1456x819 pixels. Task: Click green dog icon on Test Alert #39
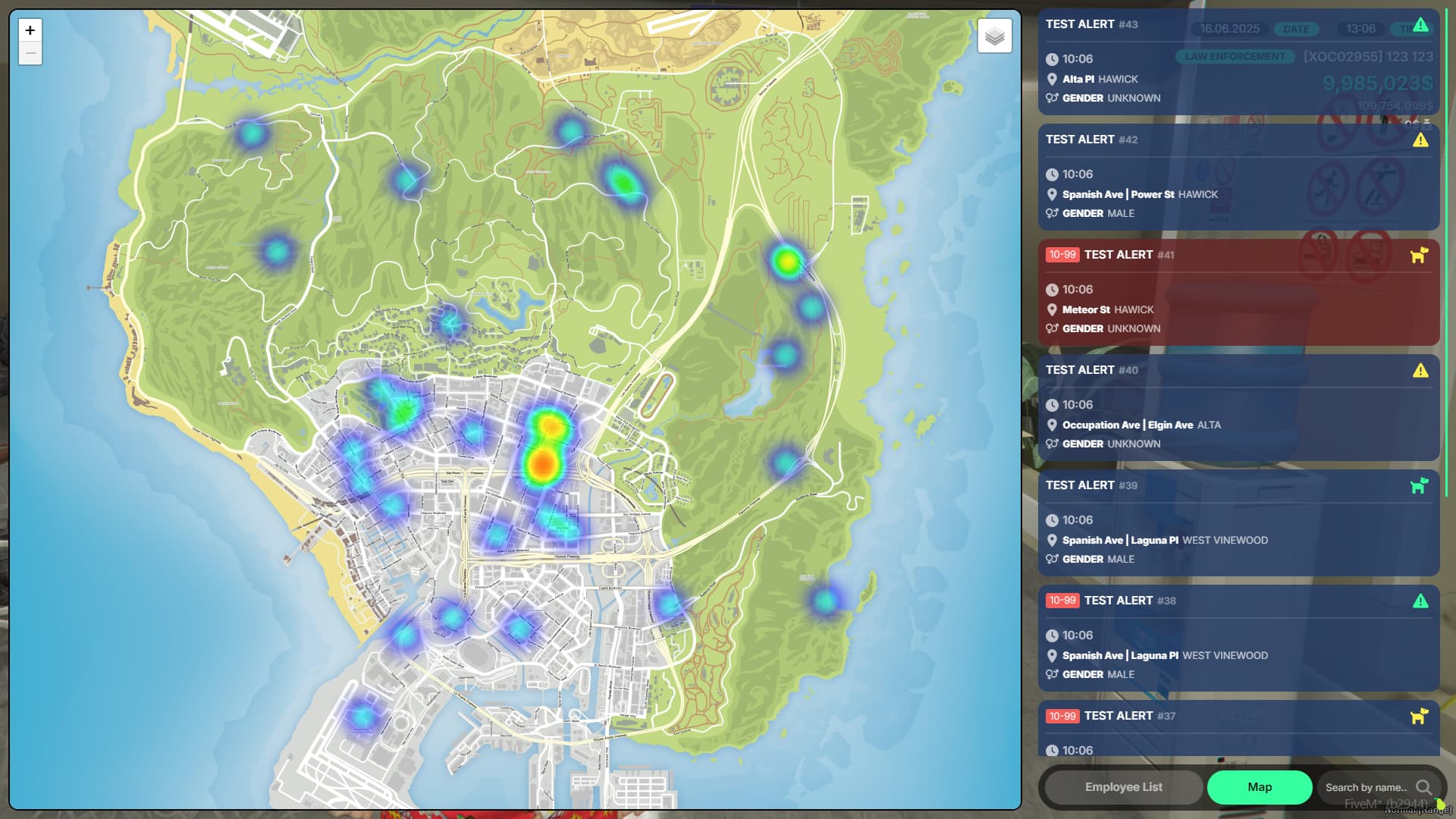pyautogui.click(x=1419, y=486)
